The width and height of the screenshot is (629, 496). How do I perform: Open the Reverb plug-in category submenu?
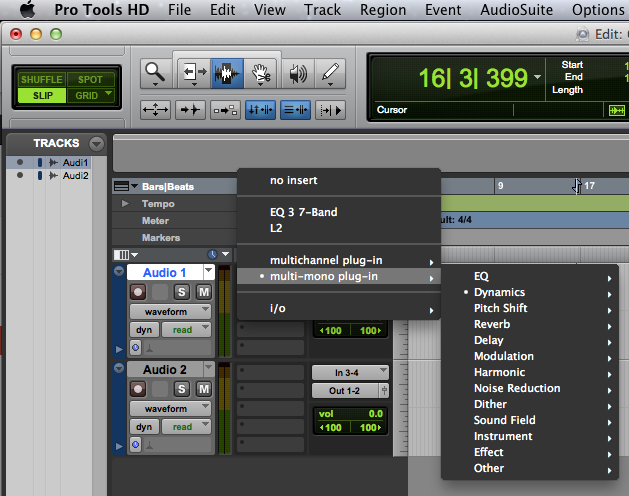click(x=530, y=324)
